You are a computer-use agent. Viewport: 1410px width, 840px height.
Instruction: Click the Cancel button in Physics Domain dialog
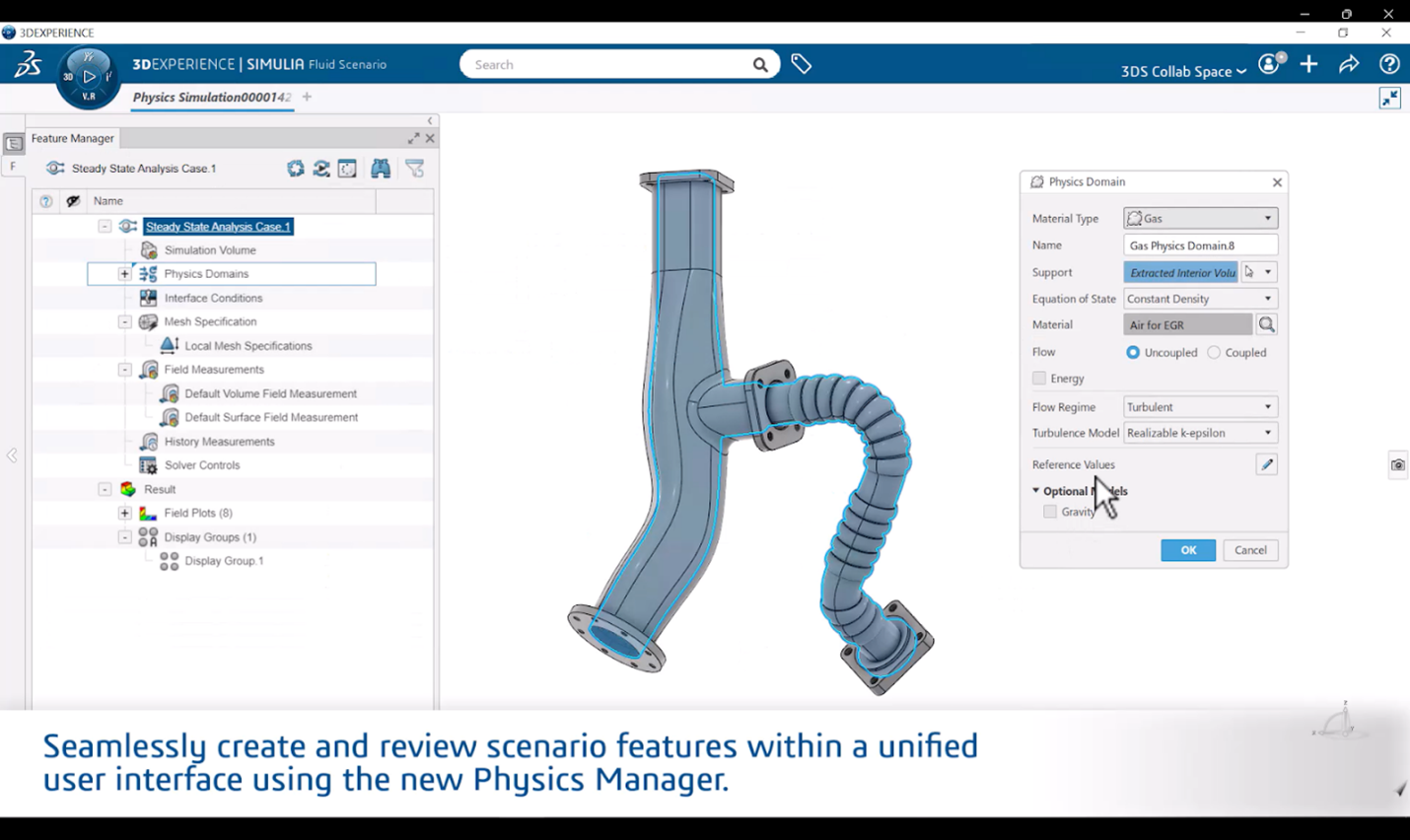(1249, 550)
